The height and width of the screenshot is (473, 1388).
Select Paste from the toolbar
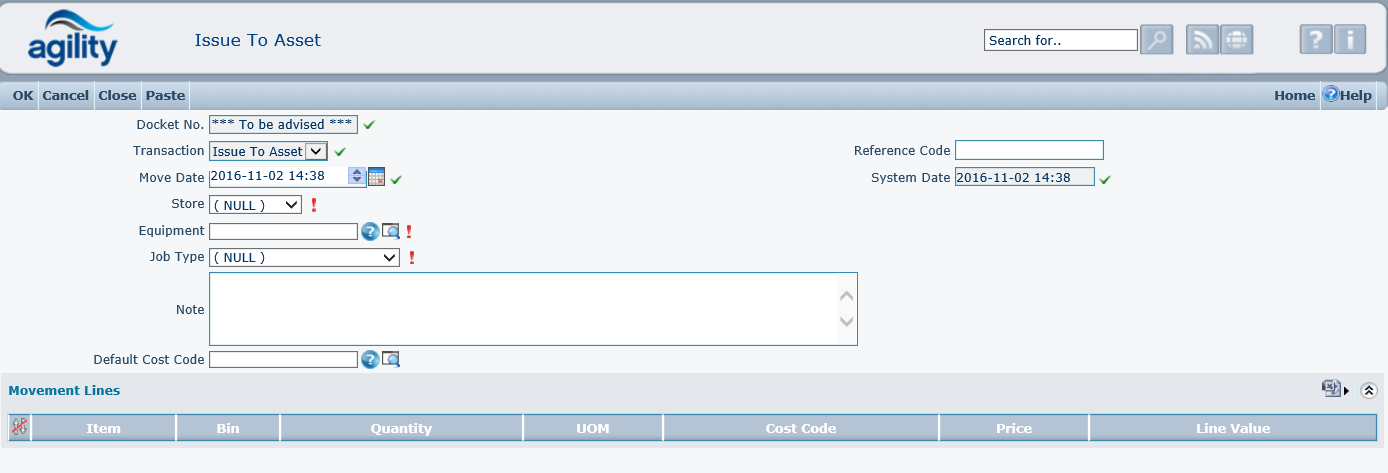(165, 95)
